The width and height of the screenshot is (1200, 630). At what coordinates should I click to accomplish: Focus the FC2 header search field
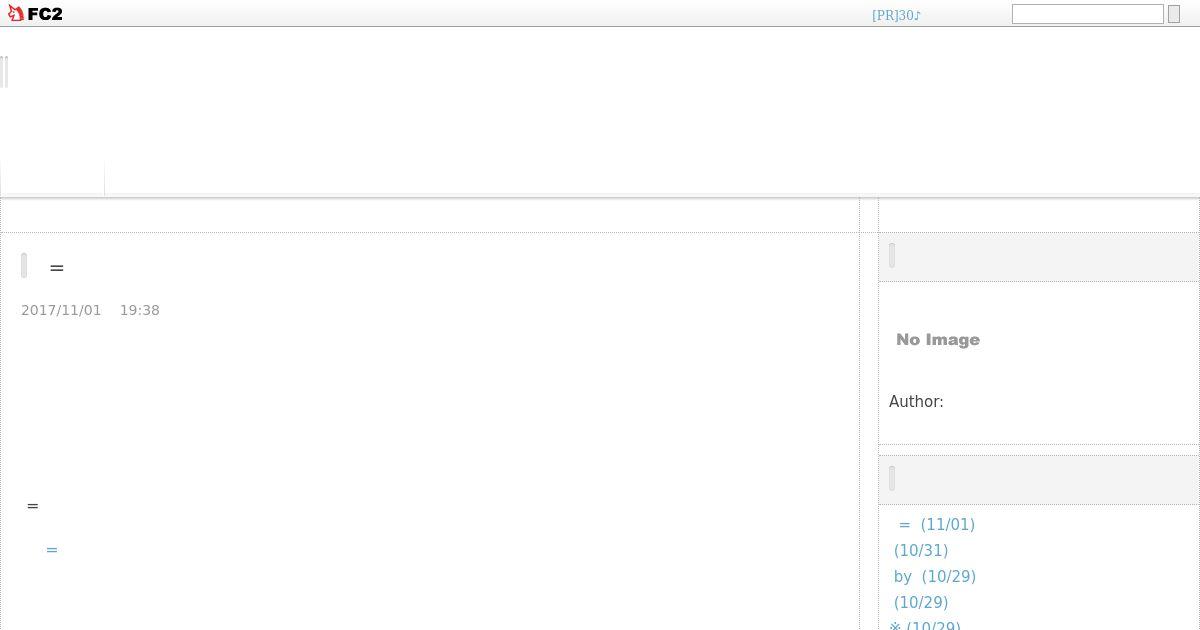pyautogui.click(x=1087, y=14)
